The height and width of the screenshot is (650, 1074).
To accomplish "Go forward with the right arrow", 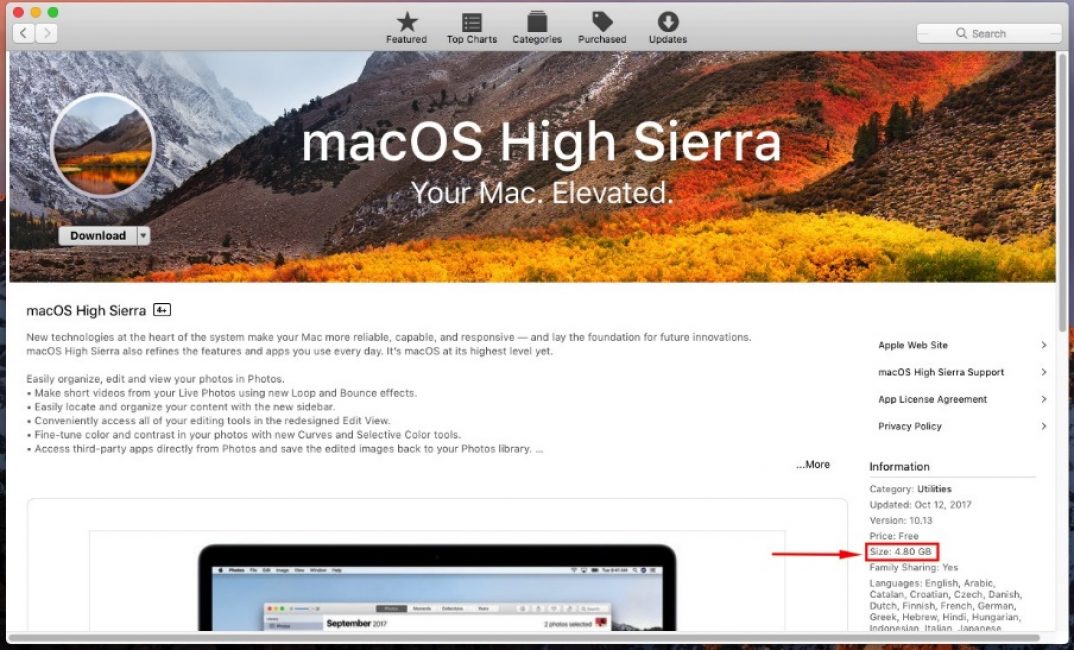I will [46, 33].
